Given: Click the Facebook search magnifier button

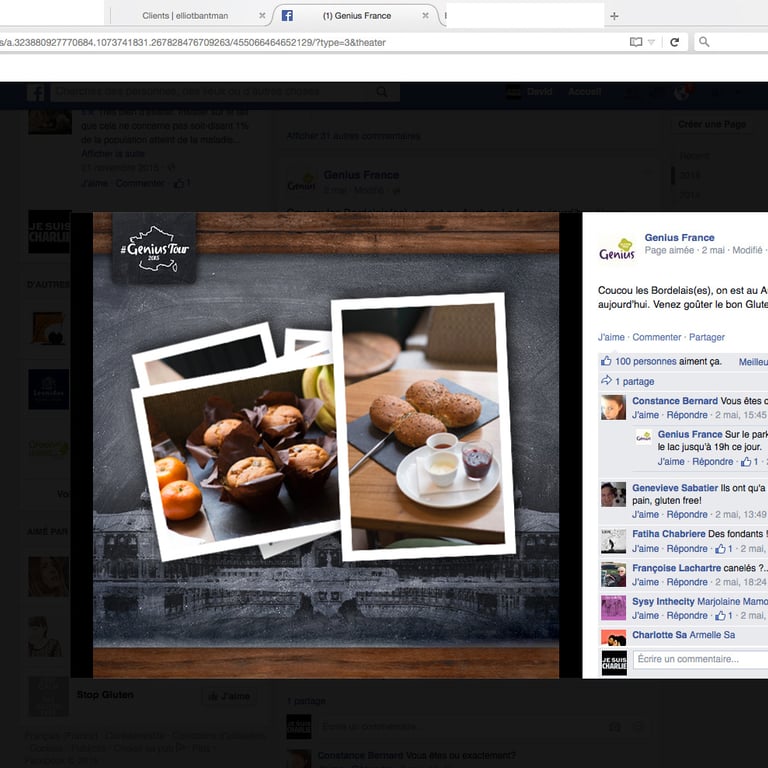Looking at the screenshot, I should pos(382,92).
